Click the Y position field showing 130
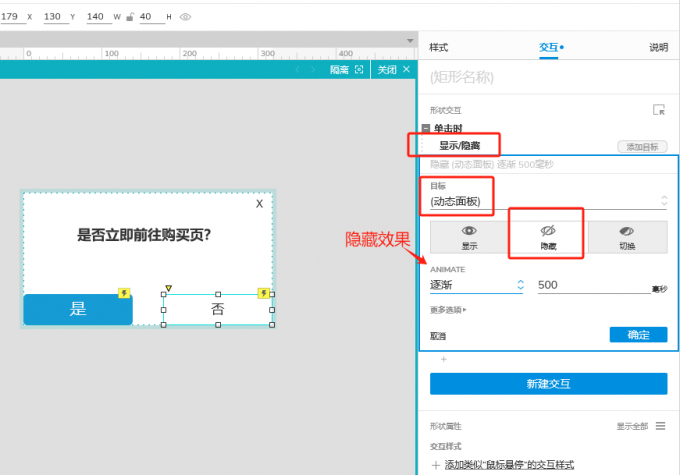 pos(56,17)
